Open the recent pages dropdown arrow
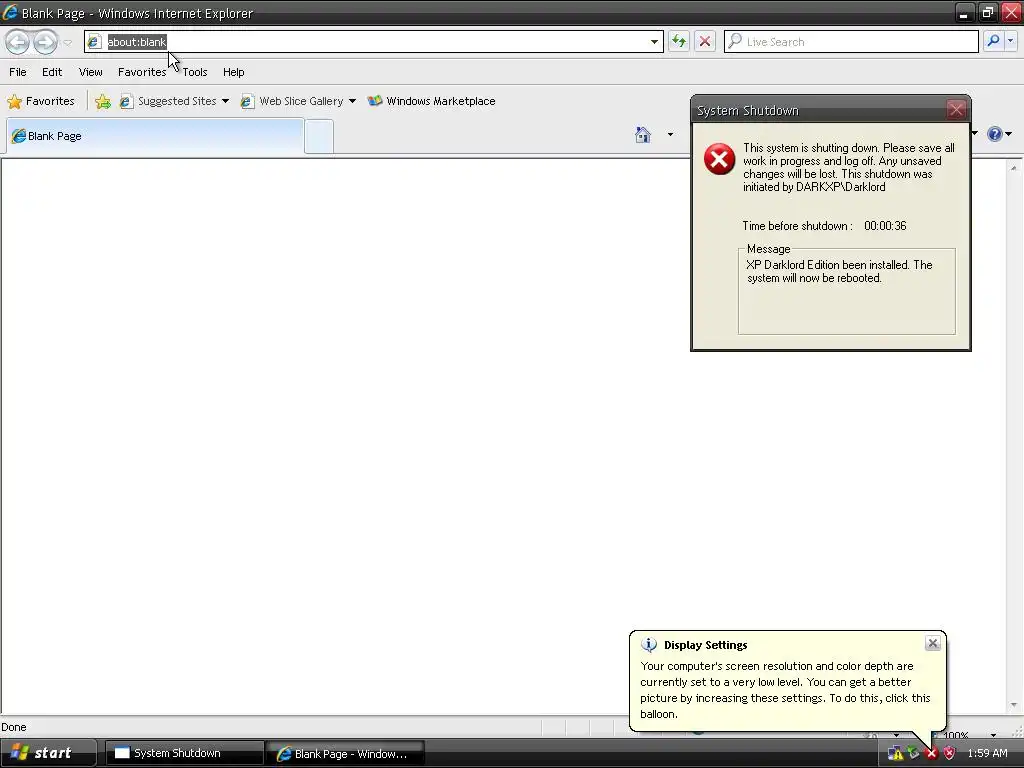The image size is (1024, 768). point(67,42)
